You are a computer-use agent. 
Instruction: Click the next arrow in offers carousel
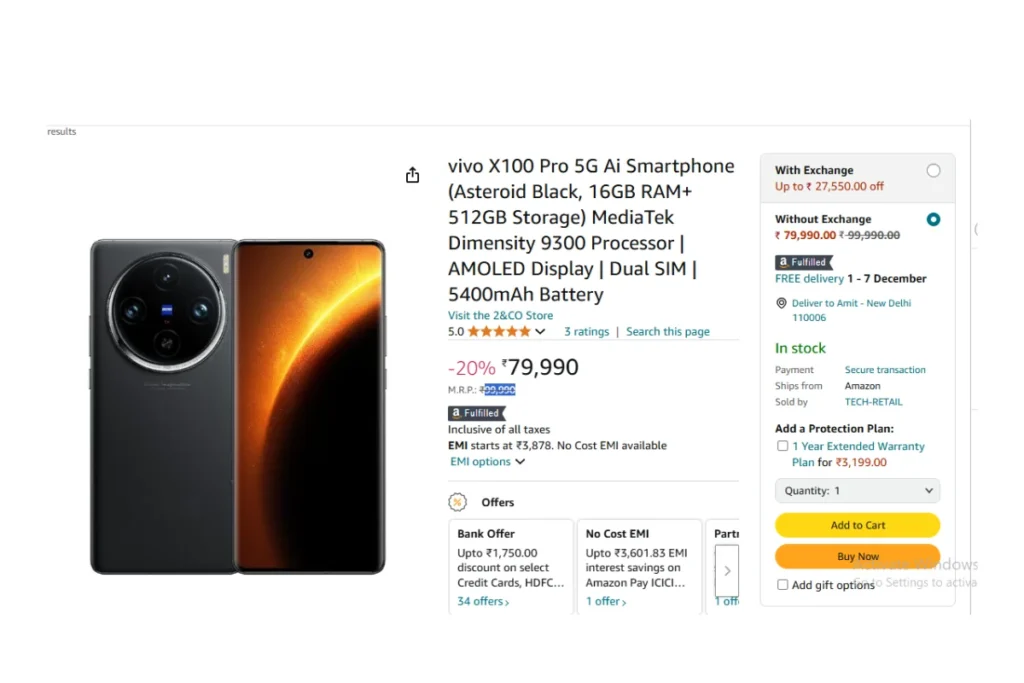tap(727, 571)
